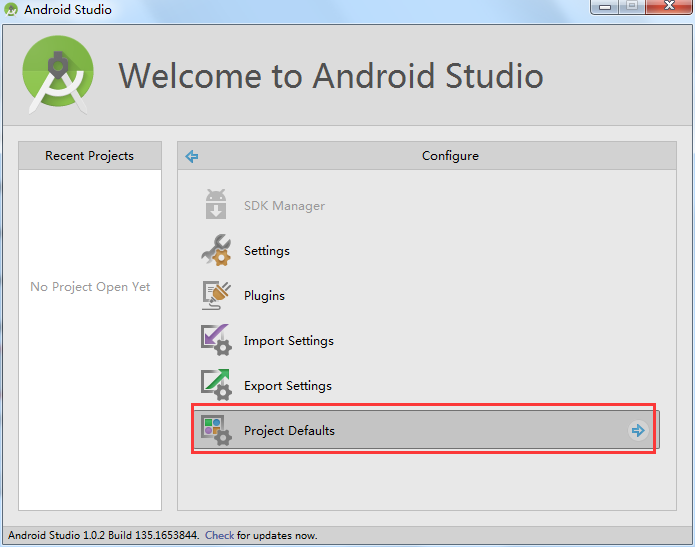
Task: Choose the Export Settings text label
Action: (x=288, y=386)
